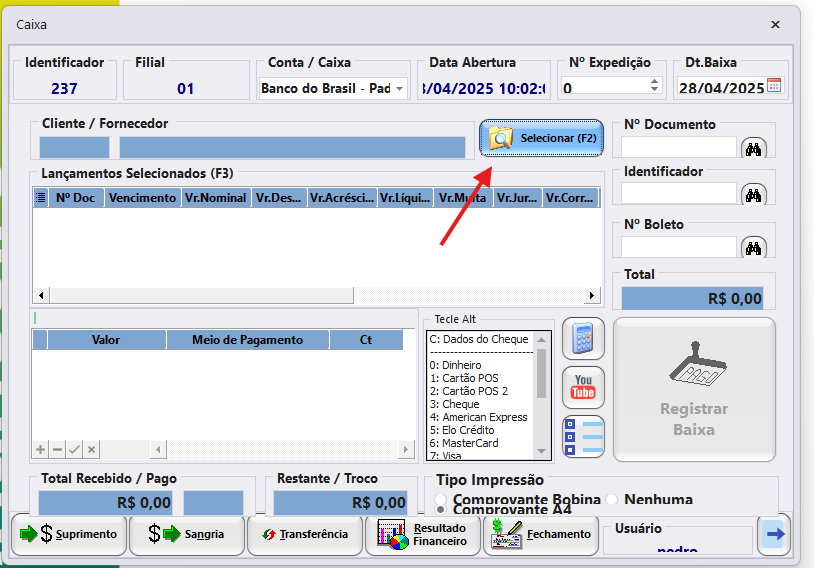
Task: Decrease the Nº Expedição value
Action: coord(655,89)
